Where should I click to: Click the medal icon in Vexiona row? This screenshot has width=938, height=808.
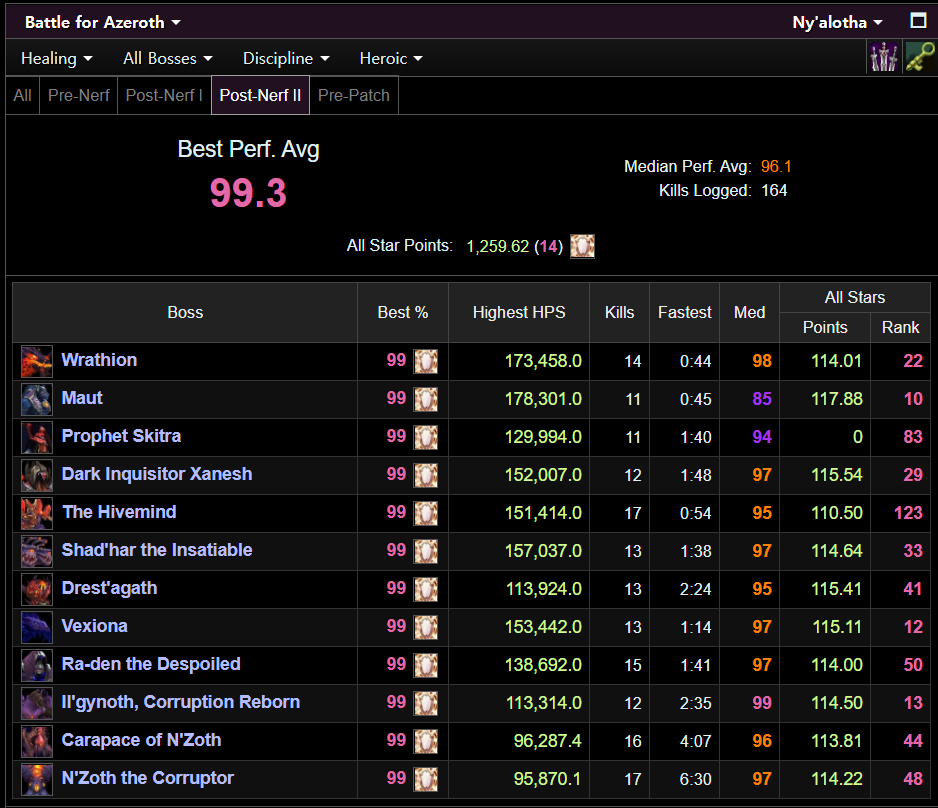[426, 627]
